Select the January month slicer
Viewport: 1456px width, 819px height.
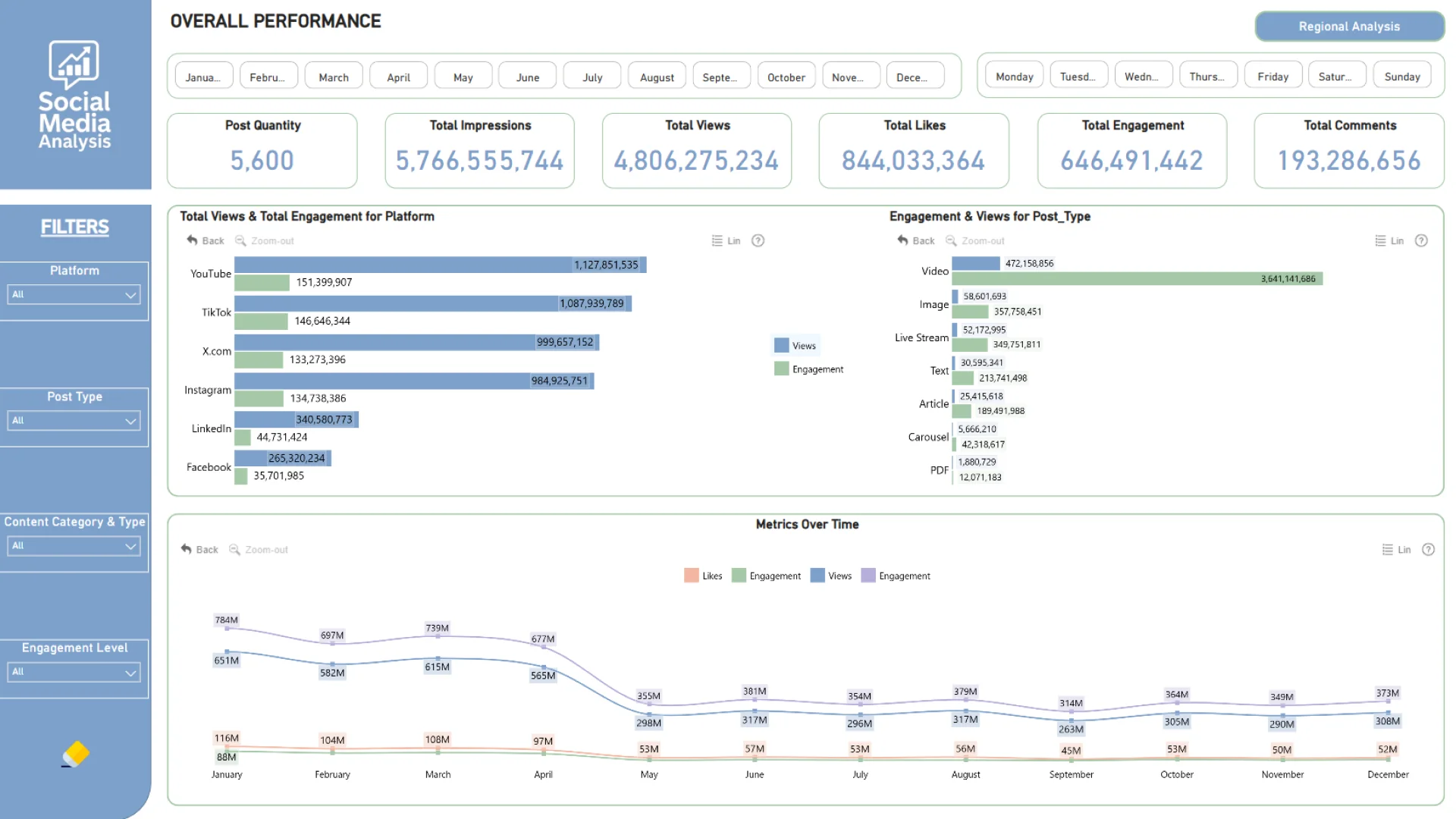tap(204, 77)
